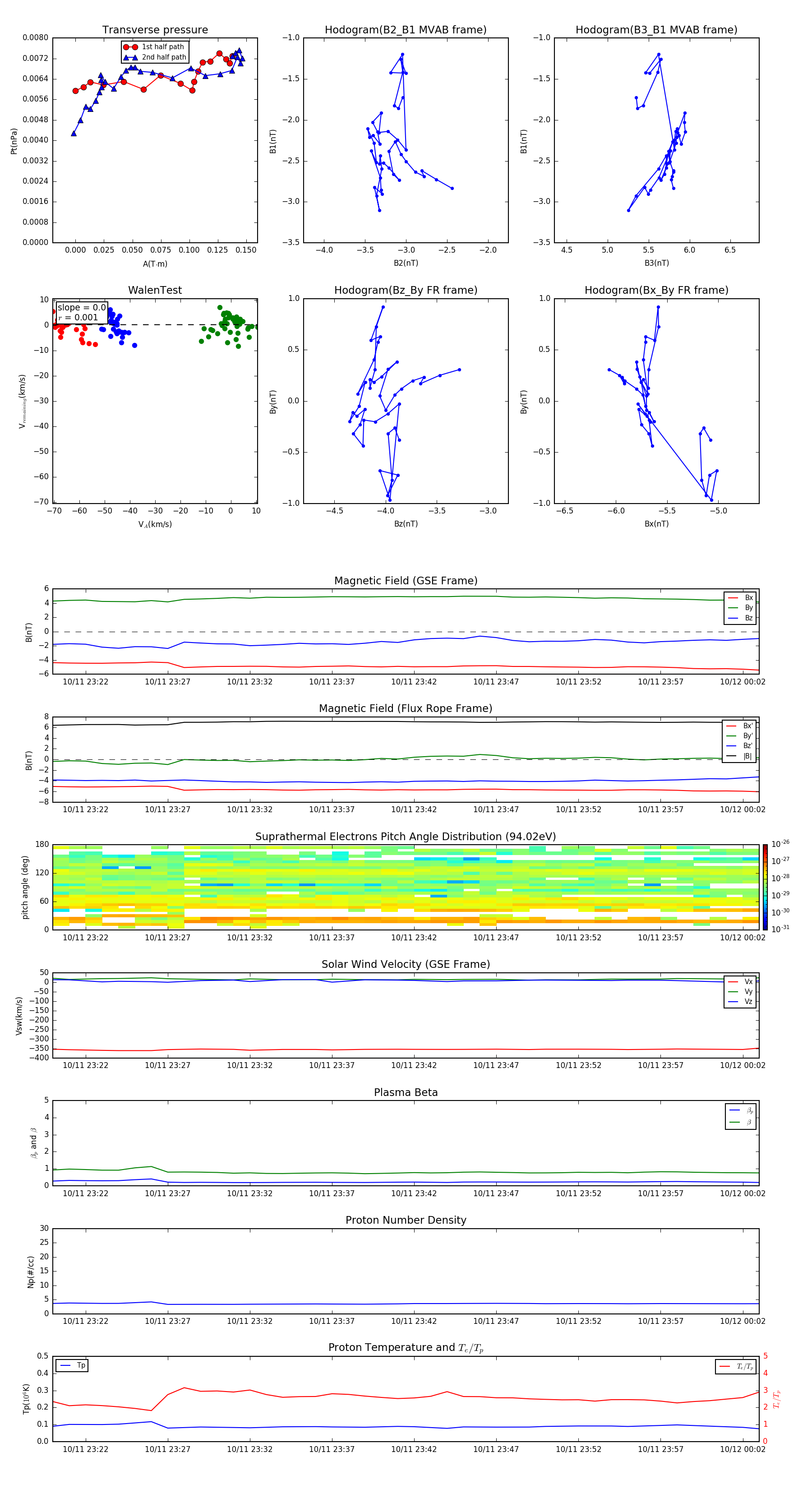Click the 'Pt(nPa)' y-axis label
Screen dimensions: 812x1489
[x=14, y=141]
